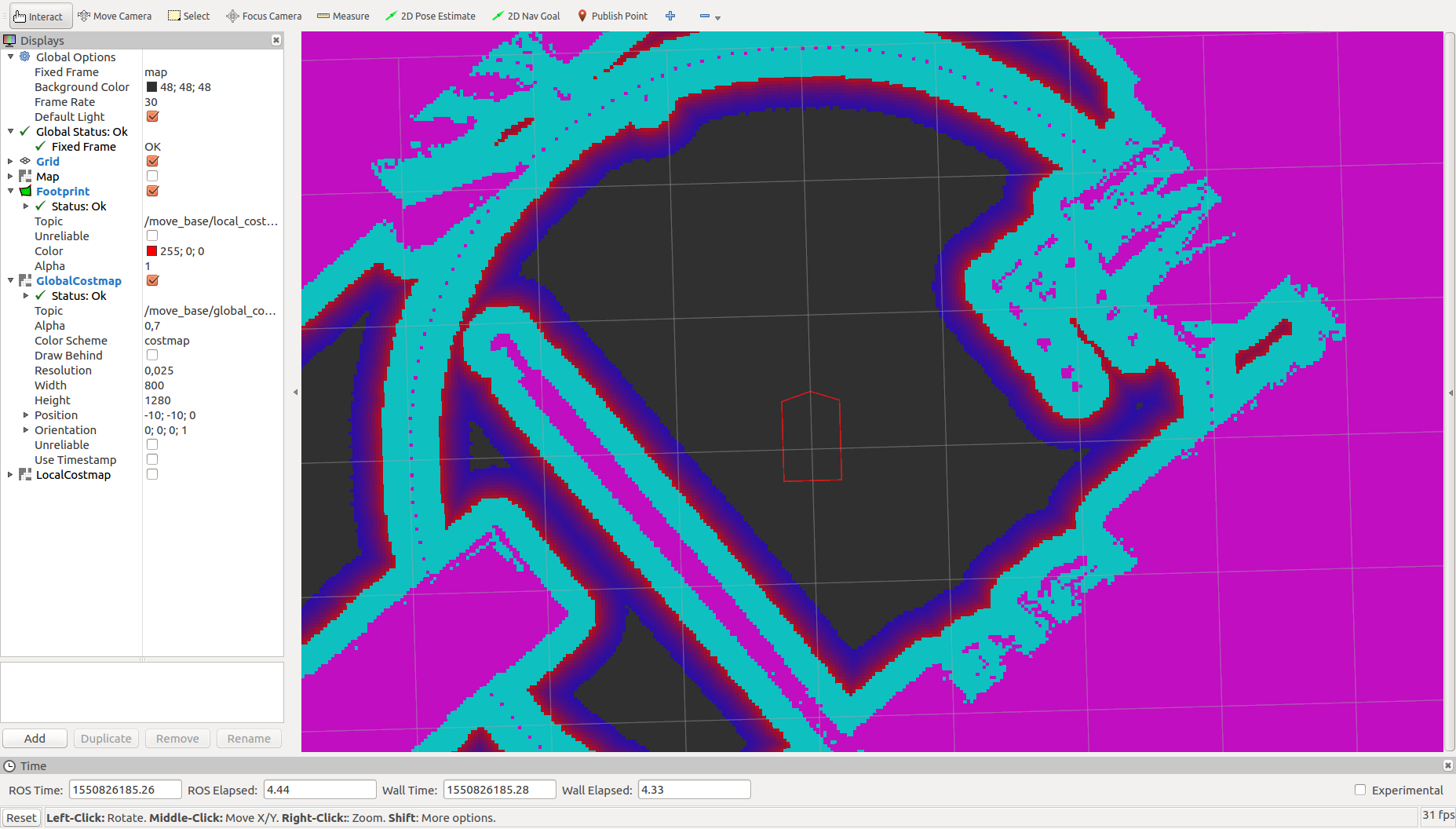The width and height of the screenshot is (1456, 829).
Task: Click the Global Status checkmark icon
Action: click(x=25, y=131)
